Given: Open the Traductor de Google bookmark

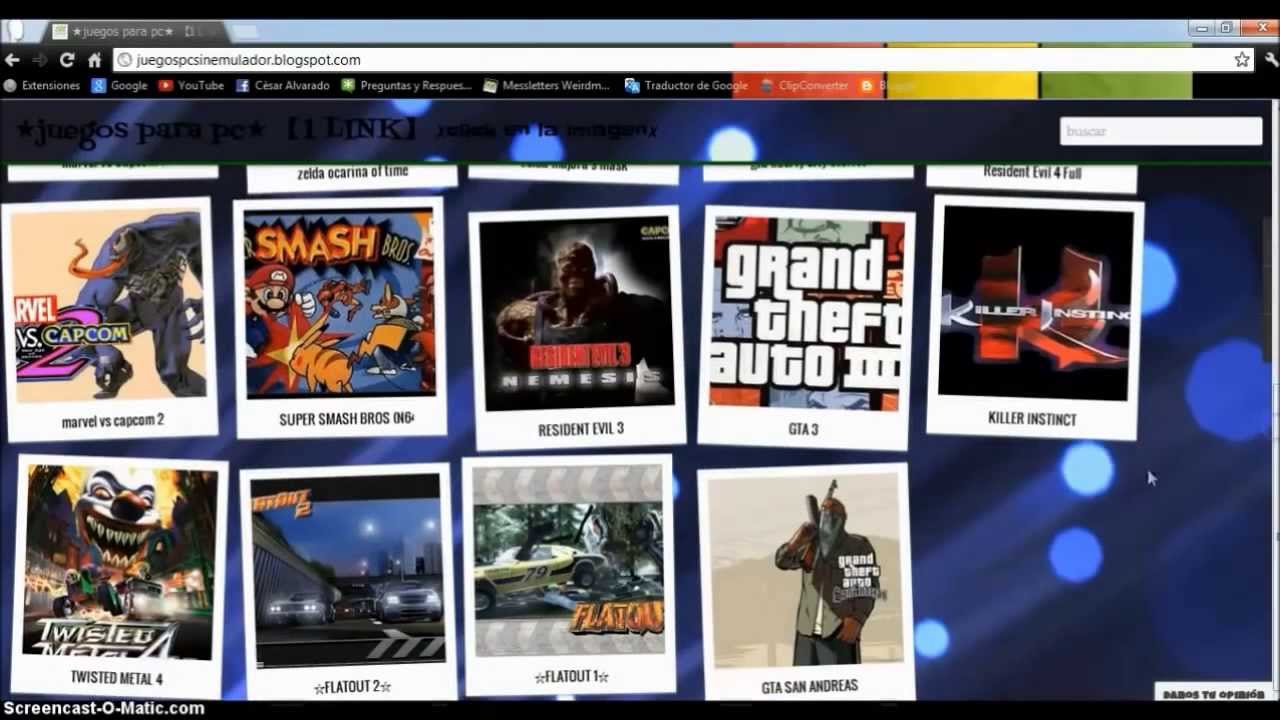Looking at the screenshot, I should pyautogui.click(x=687, y=86).
